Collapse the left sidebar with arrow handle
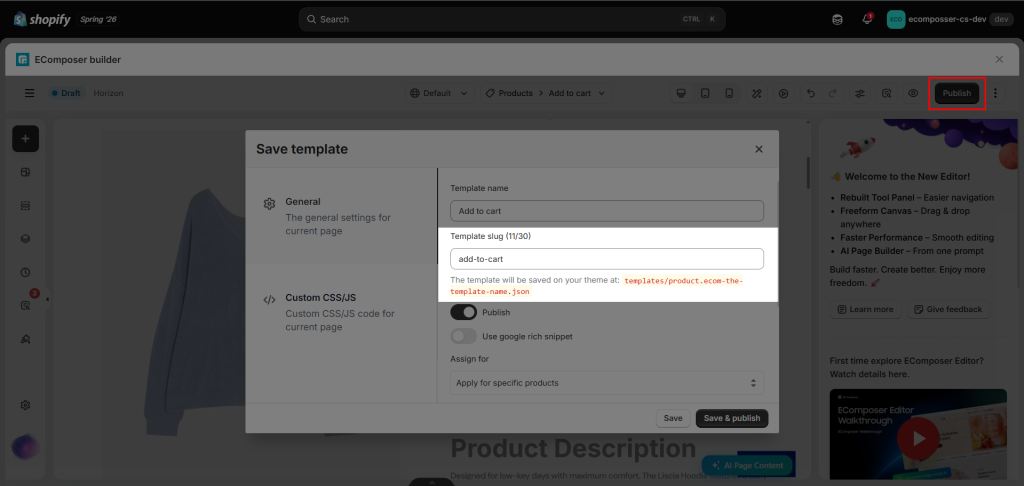This screenshot has height=486, width=1024. tap(48, 299)
